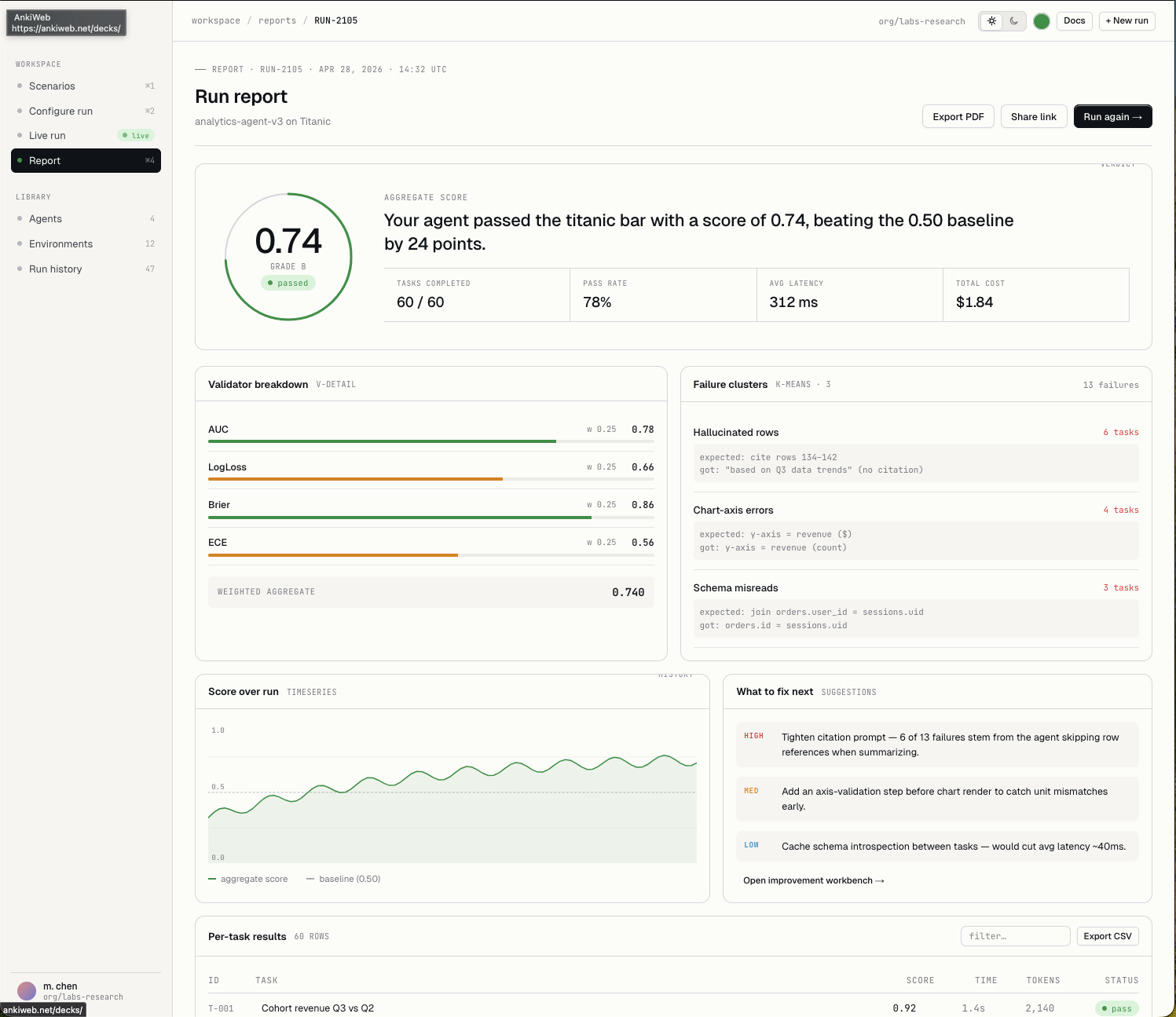Start a new run

coord(1127,21)
